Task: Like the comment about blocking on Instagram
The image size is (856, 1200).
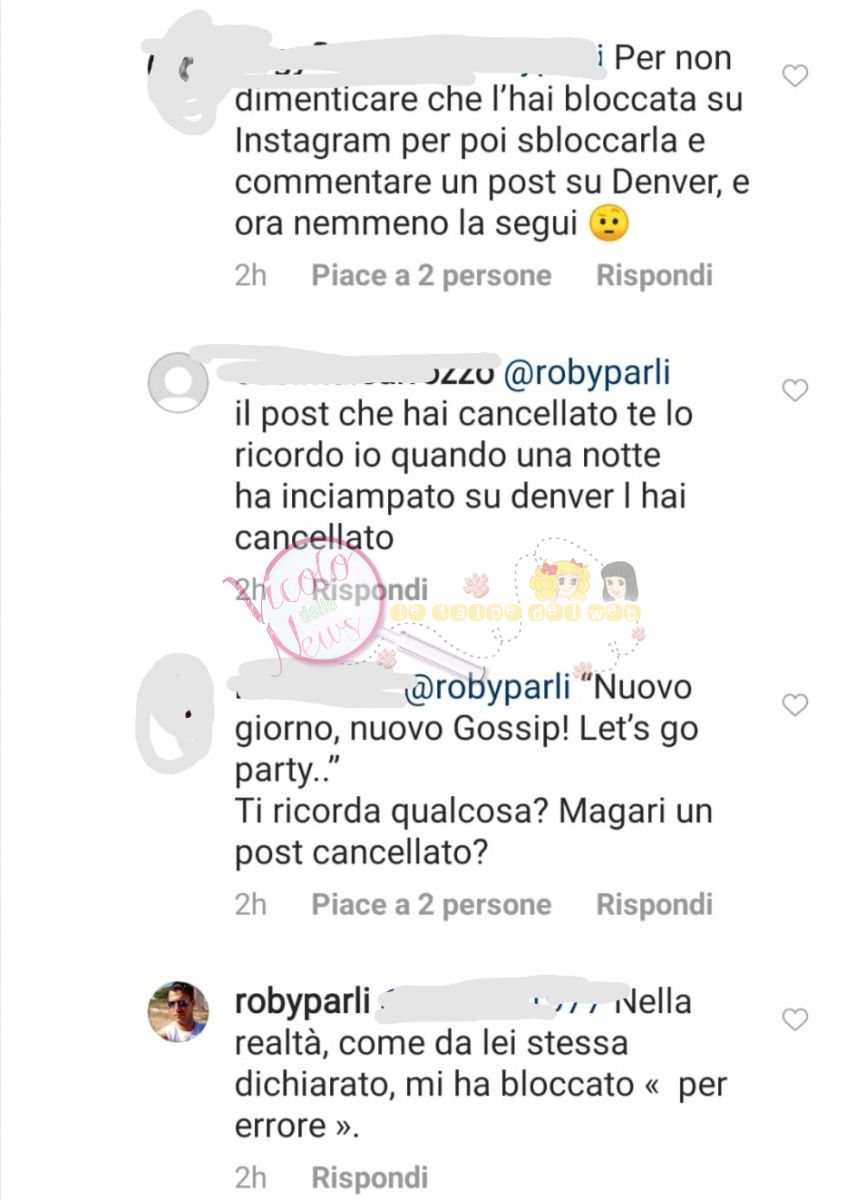Action: (794, 76)
